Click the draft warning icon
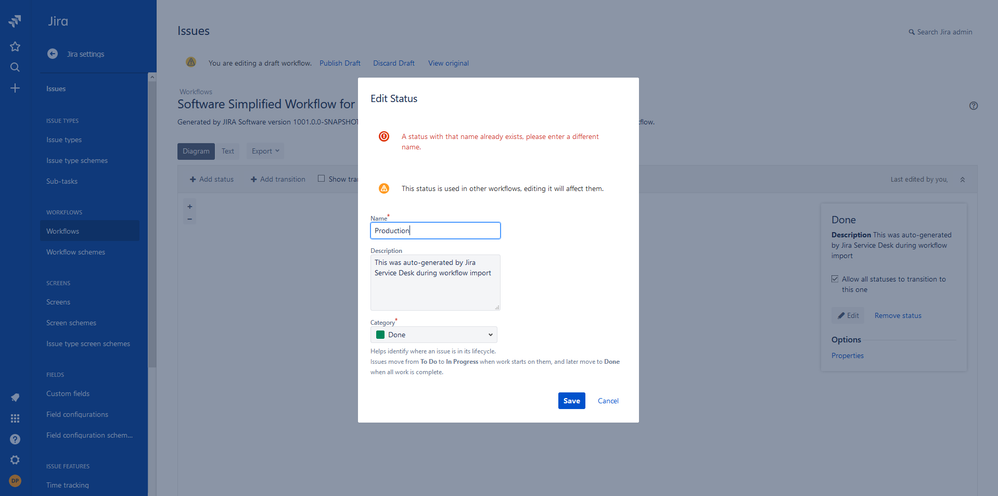Image resolution: width=998 pixels, height=496 pixels. coord(191,62)
